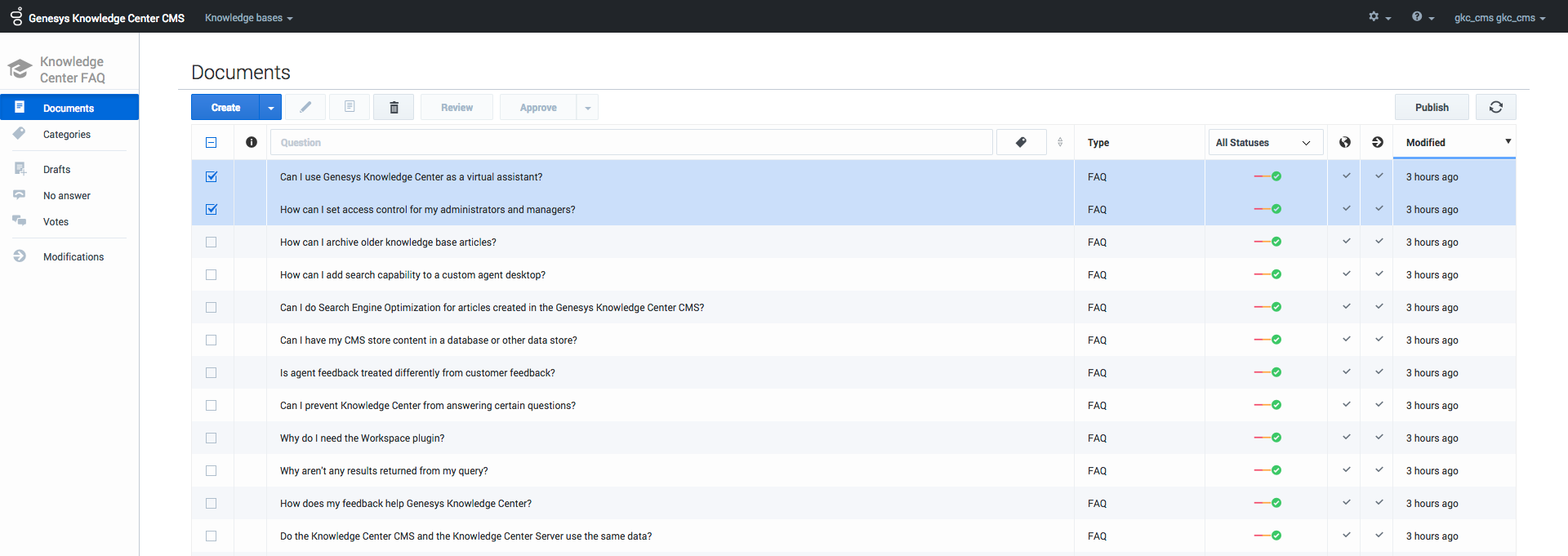Click the Question search input field

[630, 142]
